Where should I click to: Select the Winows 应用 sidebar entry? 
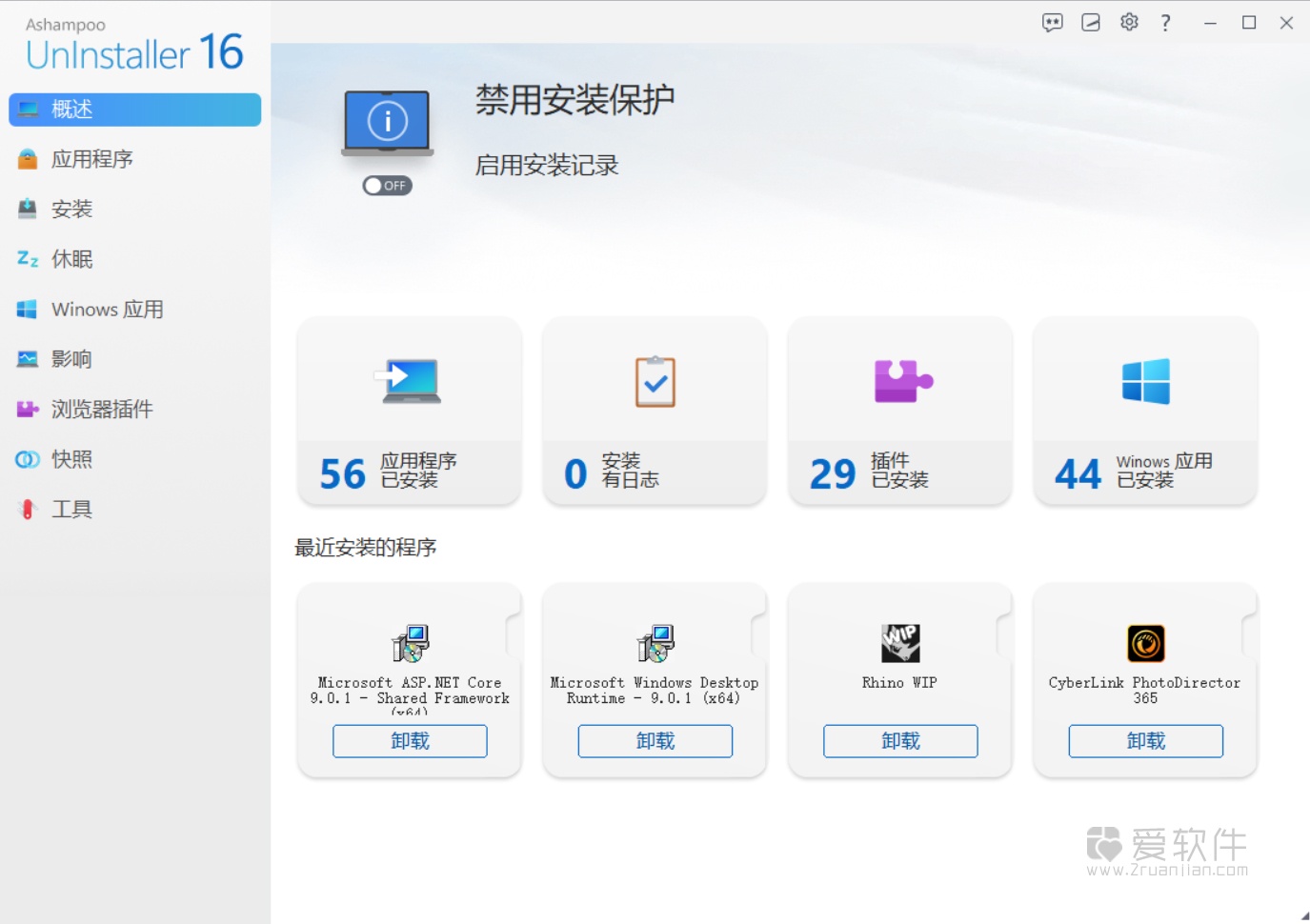click(x=105, y=309)
